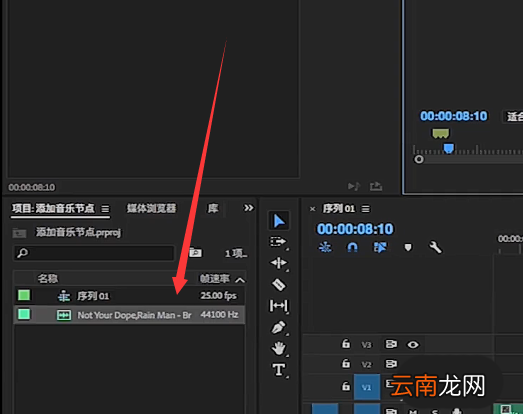Click the sort arrow beside 帧速率 column
This screenshot has width=523, height=414.
[240, 280]
